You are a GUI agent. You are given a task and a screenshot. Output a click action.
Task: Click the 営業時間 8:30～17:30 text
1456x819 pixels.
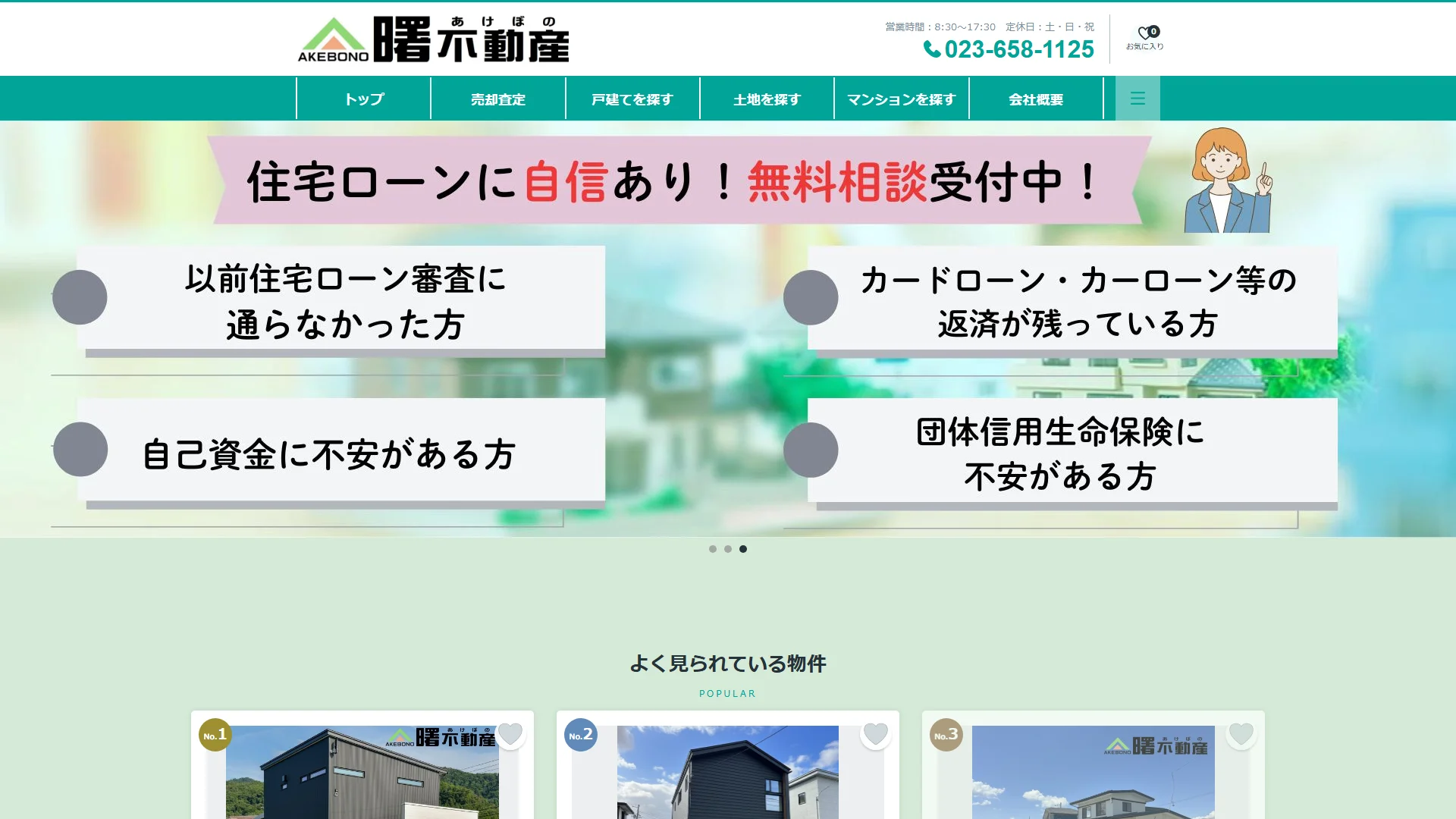(940, 27)
